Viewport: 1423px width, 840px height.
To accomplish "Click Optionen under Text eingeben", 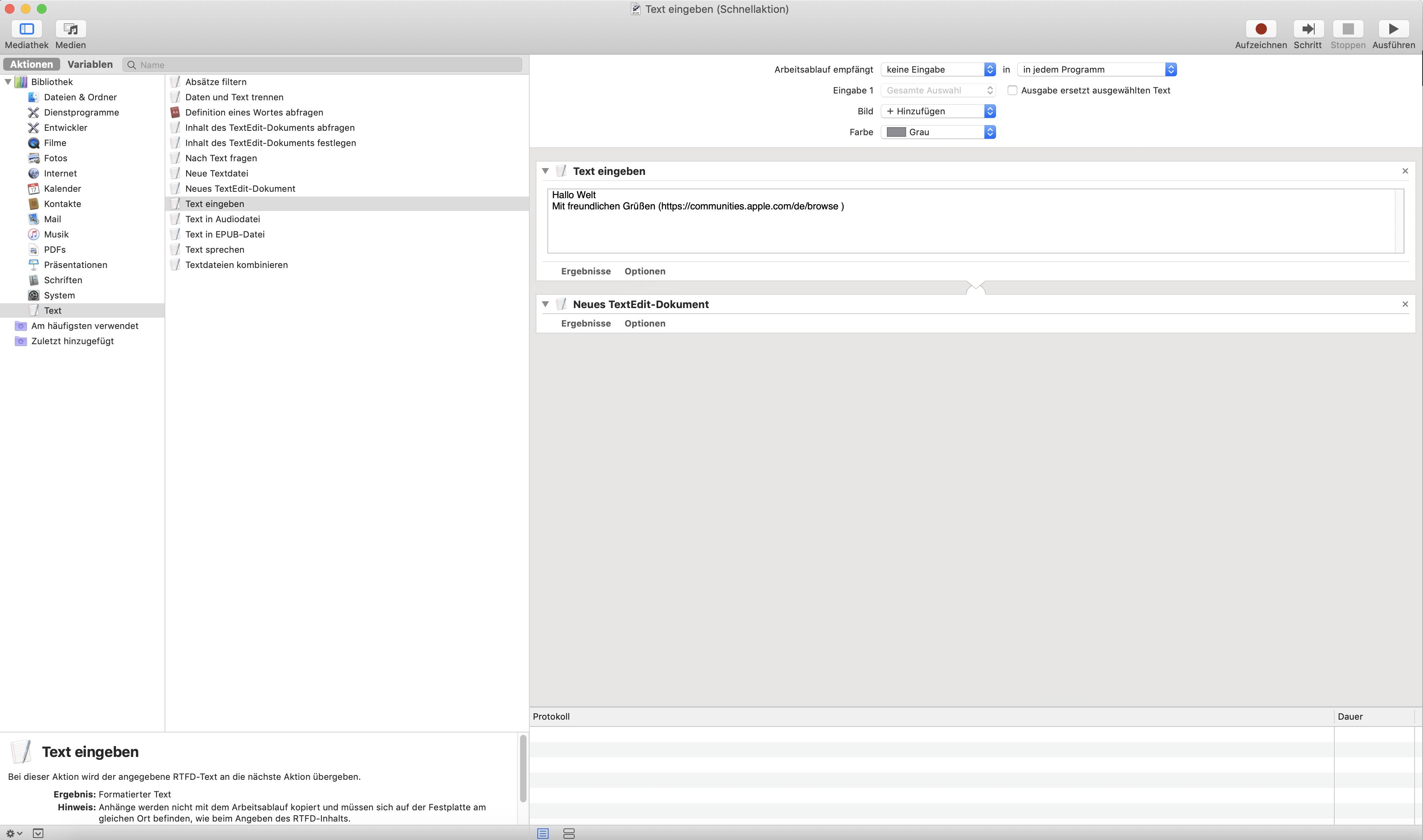I will [x=644, y=271].
